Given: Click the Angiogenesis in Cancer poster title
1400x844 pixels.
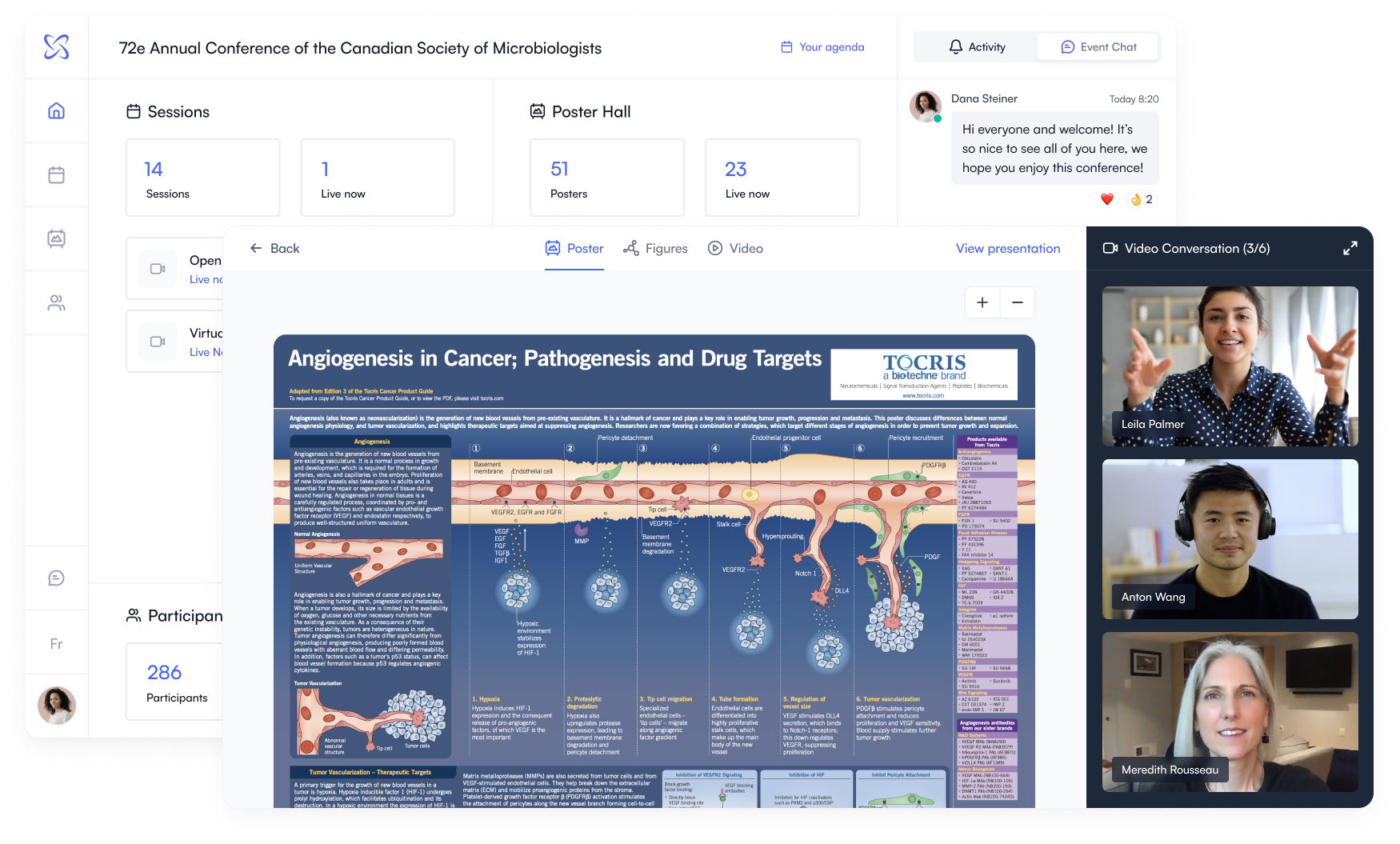Looking at the screenshot, I should 554,358.
